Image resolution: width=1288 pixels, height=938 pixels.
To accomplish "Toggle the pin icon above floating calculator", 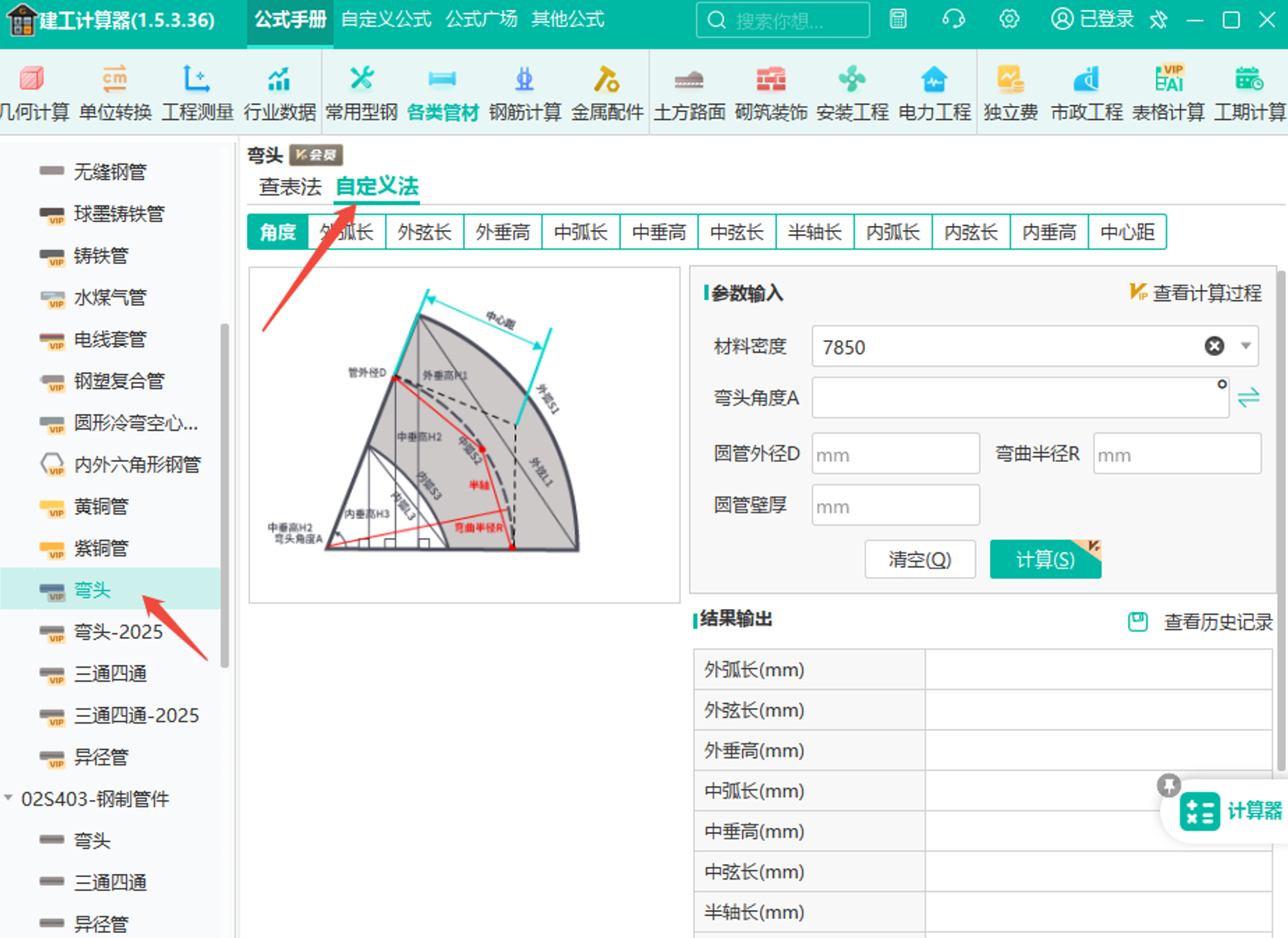I will [1168, 785].
